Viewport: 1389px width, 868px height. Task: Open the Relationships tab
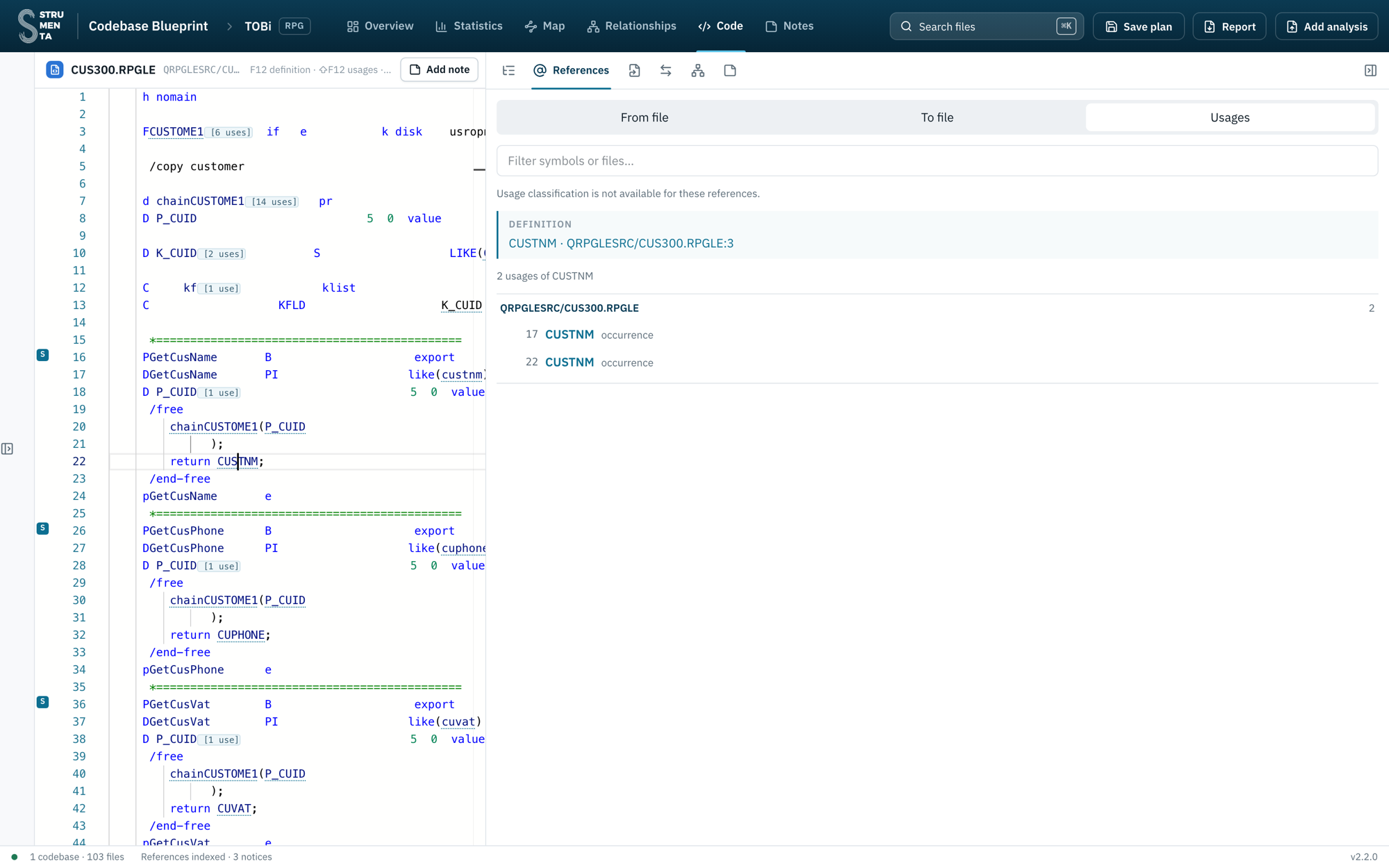[631, 26]
